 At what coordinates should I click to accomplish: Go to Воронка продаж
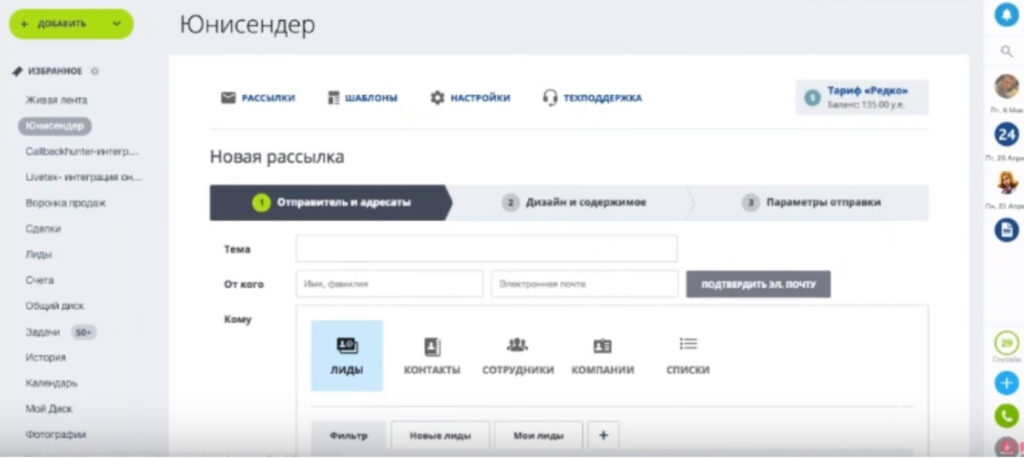[x=65, y=203]
